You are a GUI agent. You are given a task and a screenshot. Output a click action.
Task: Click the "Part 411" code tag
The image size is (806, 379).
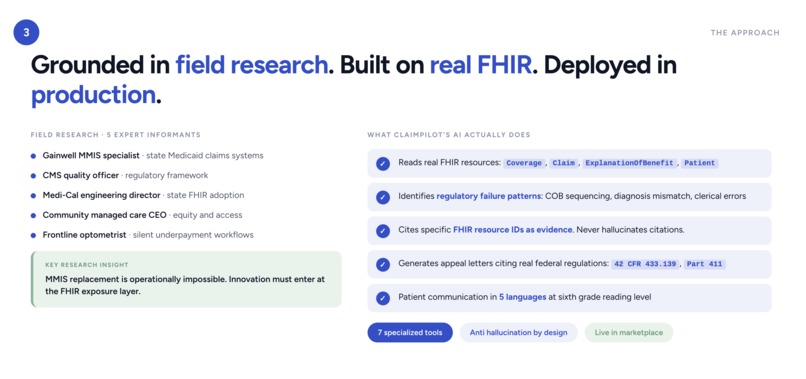(x=704, y=264)
